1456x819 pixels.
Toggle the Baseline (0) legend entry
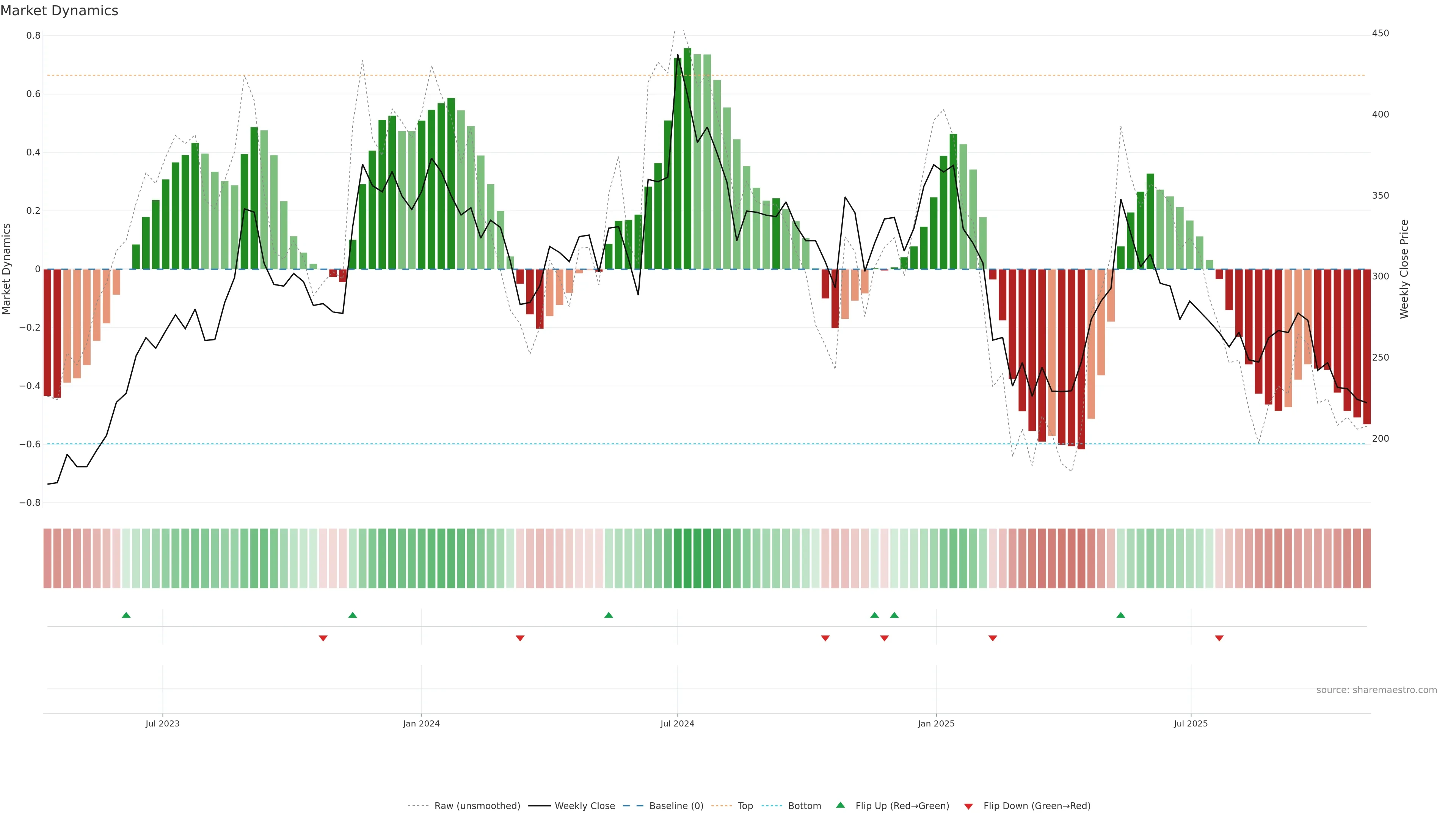(x=676, y=806)
